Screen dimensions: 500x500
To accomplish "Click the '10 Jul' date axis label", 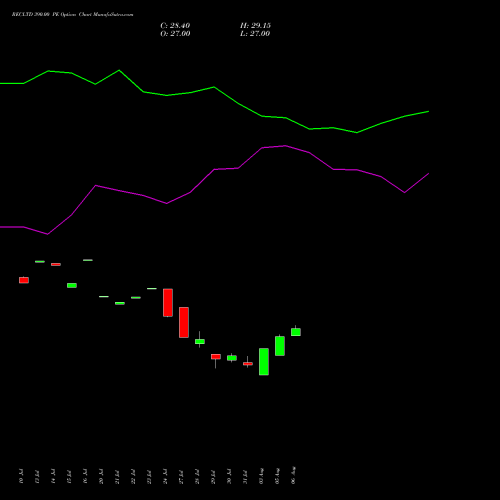I will (x=22, y=476).
